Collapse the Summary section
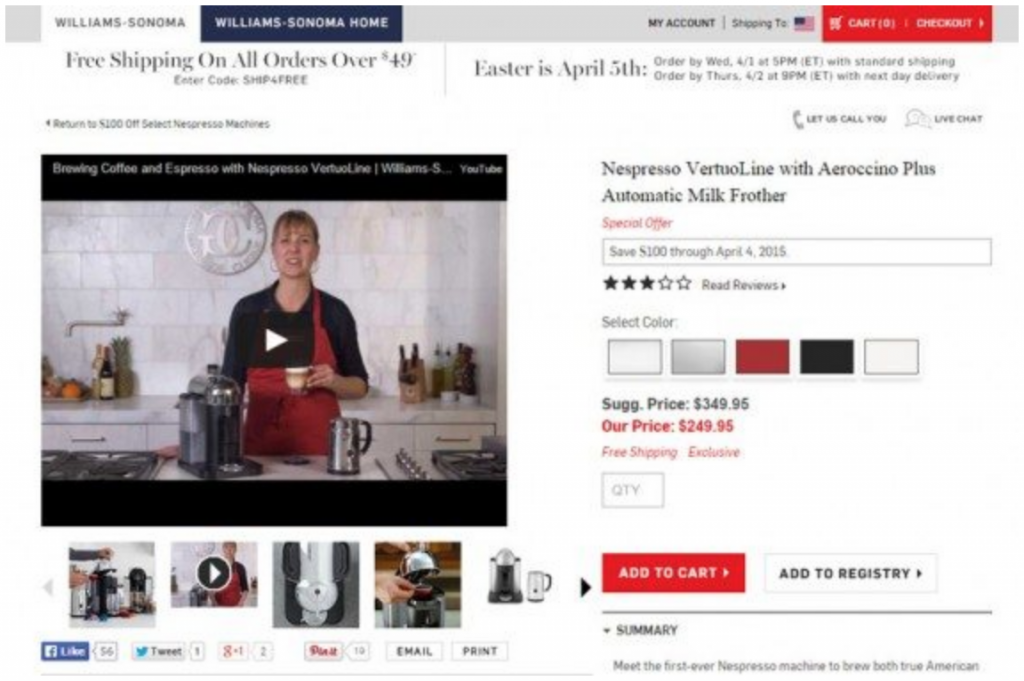This screenshot has width=1024, height=681. 607,631
